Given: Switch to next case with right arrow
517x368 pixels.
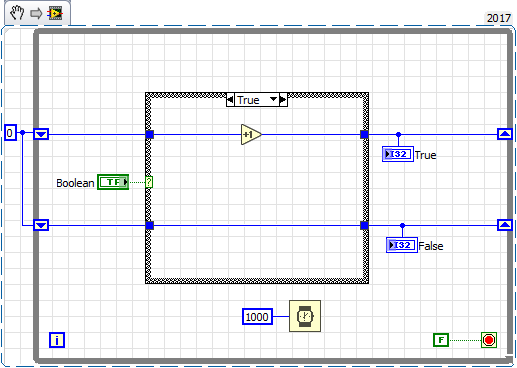Looking at the screenshot, I should 283,99.
